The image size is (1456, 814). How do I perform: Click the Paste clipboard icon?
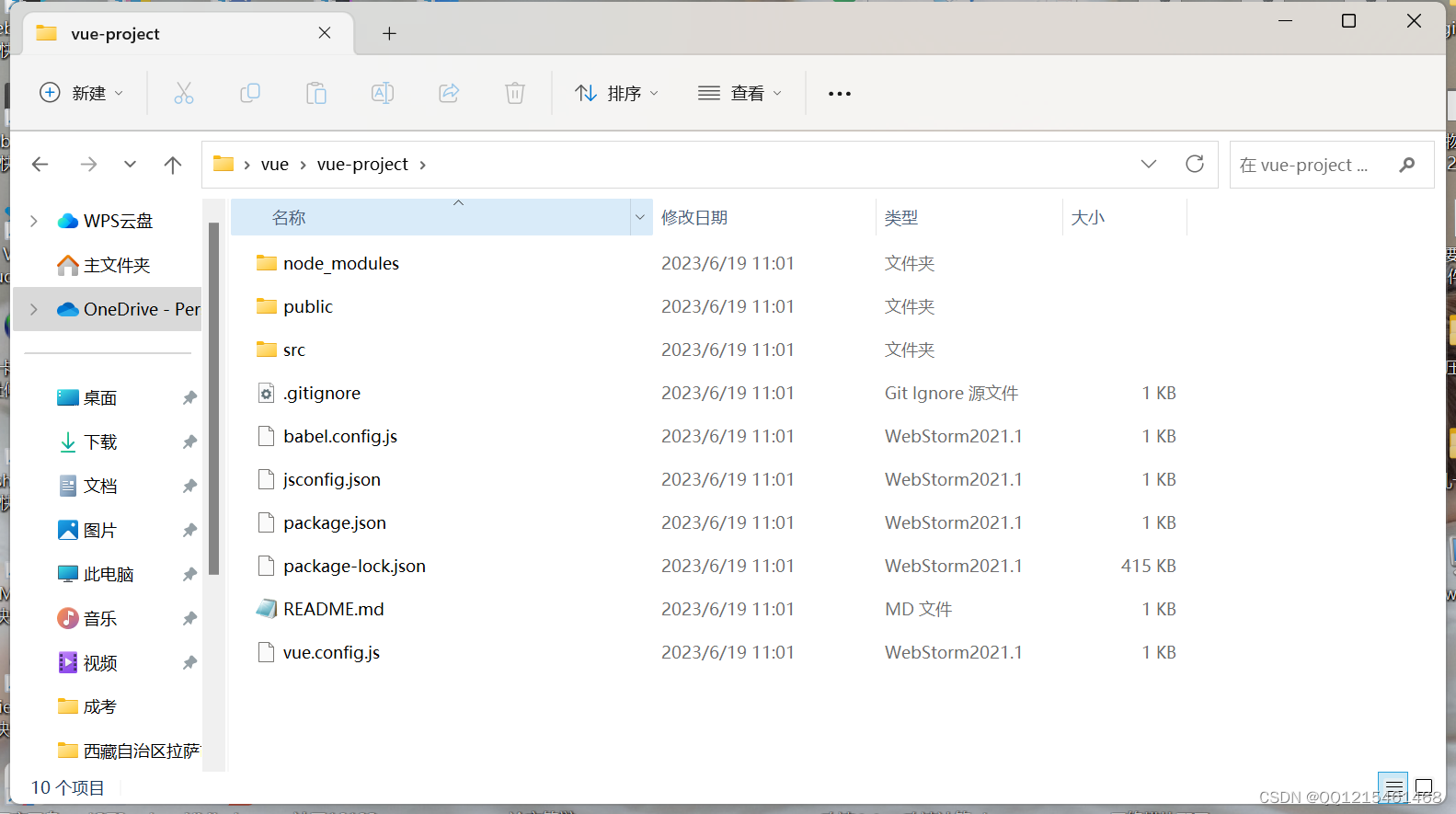[x=316, y=93]
